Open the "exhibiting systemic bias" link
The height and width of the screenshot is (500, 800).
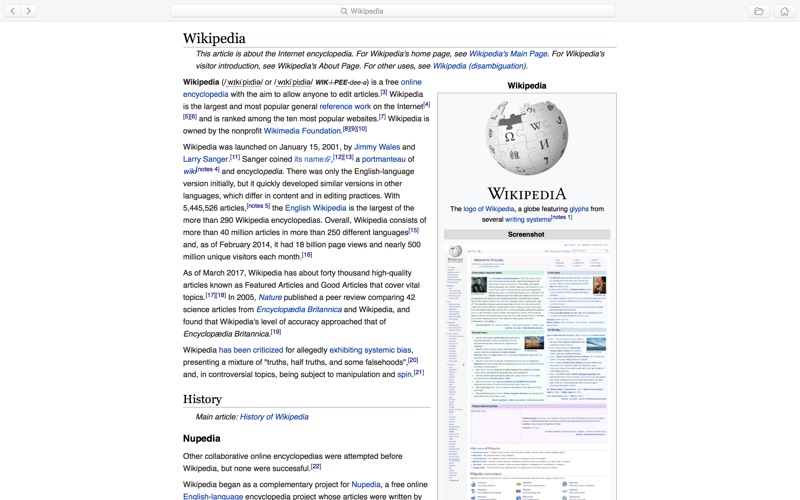(370, 350)
